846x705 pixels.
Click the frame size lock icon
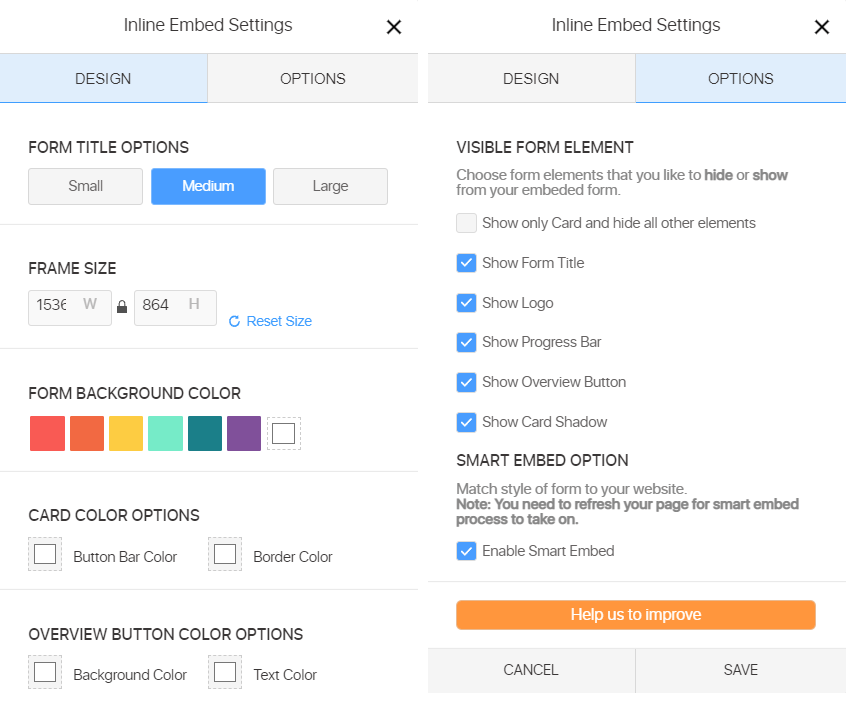click(122, 308)
